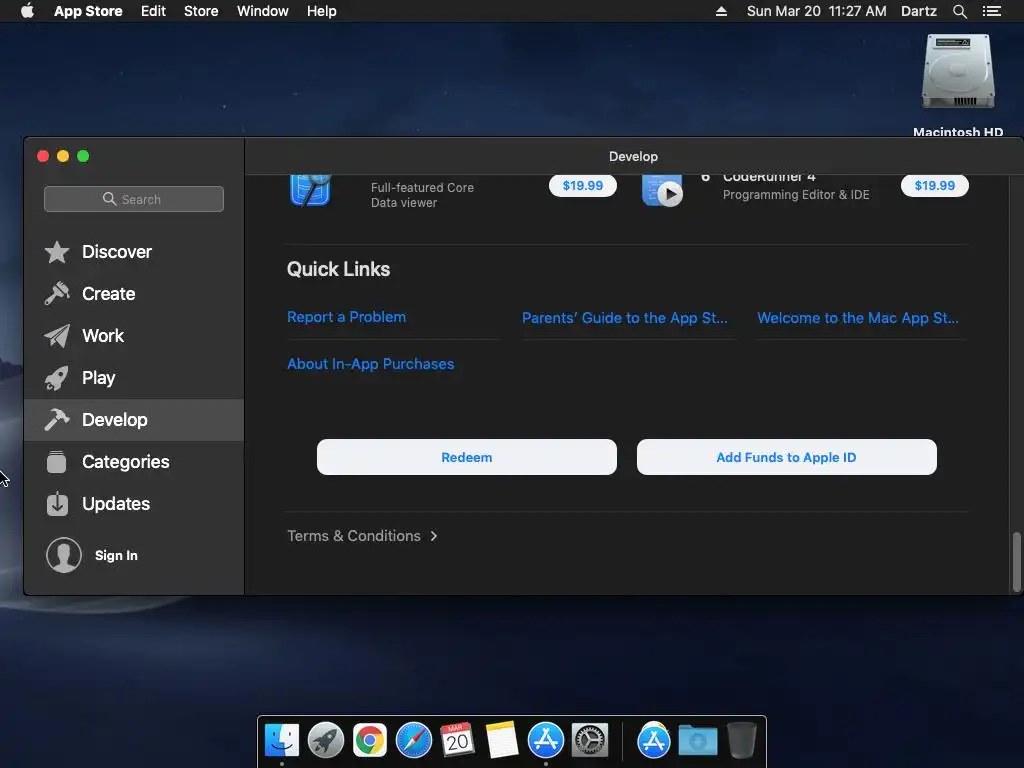Open the App Store menu

tap(88, 11)
